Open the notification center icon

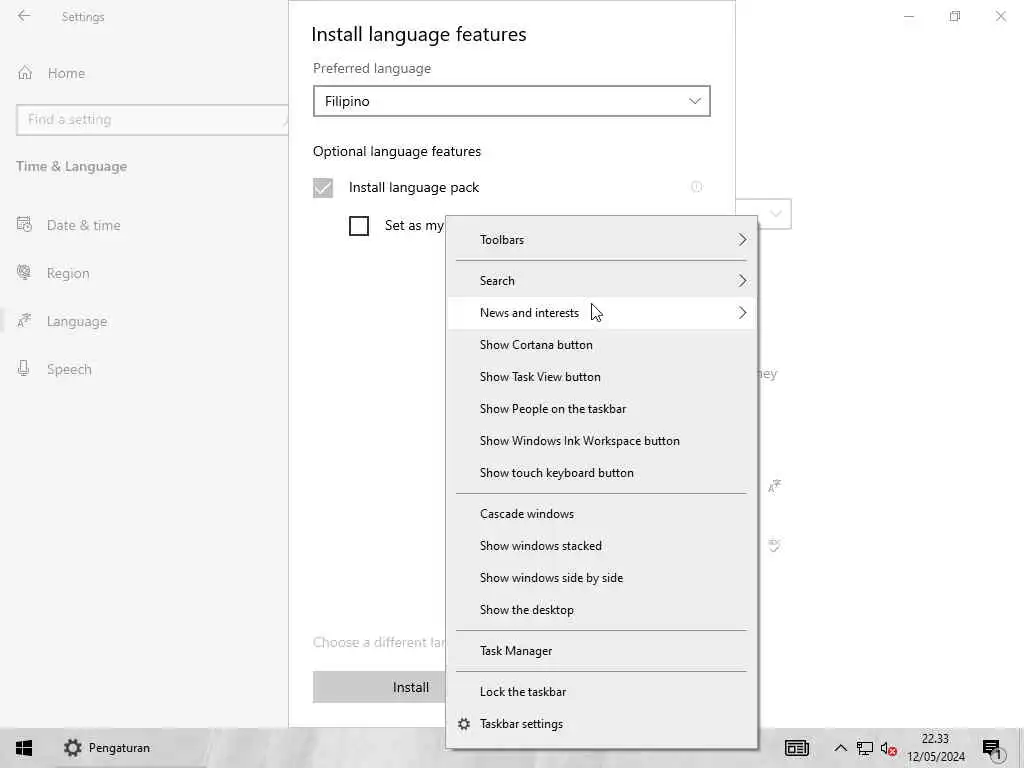tap(991, 749)
